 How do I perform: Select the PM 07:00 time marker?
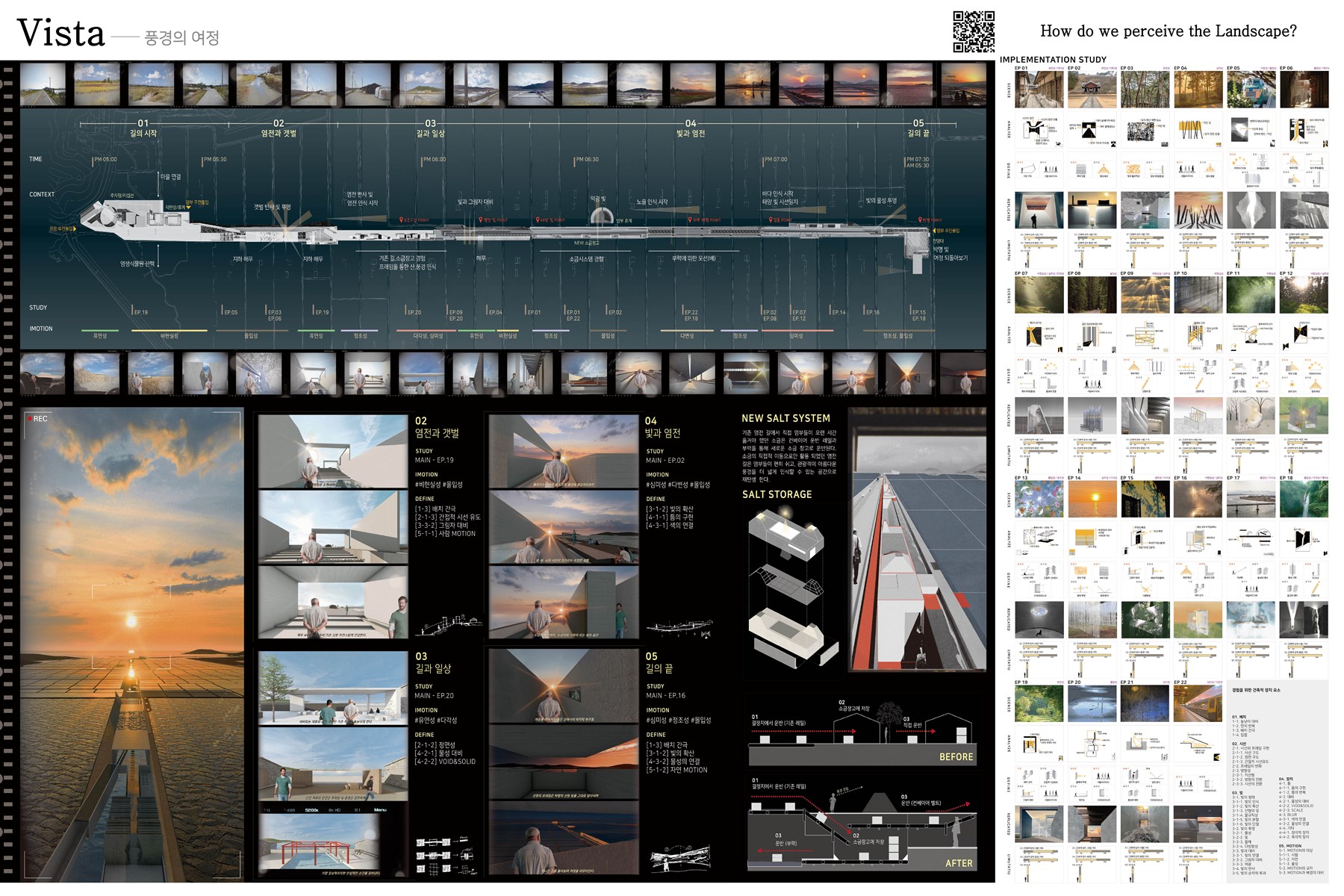coord(775,160)
